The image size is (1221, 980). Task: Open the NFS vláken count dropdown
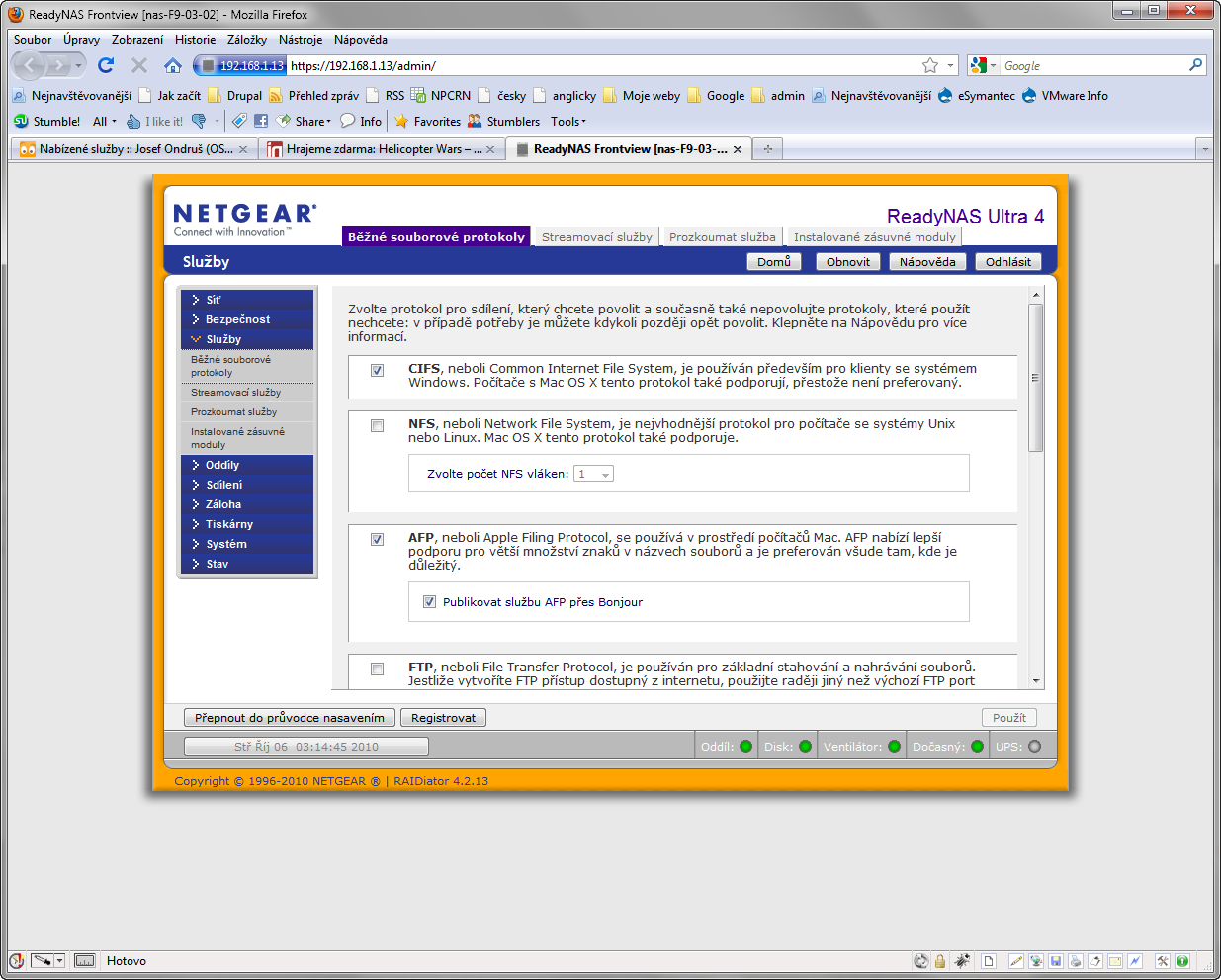click(x=593, y=474)
